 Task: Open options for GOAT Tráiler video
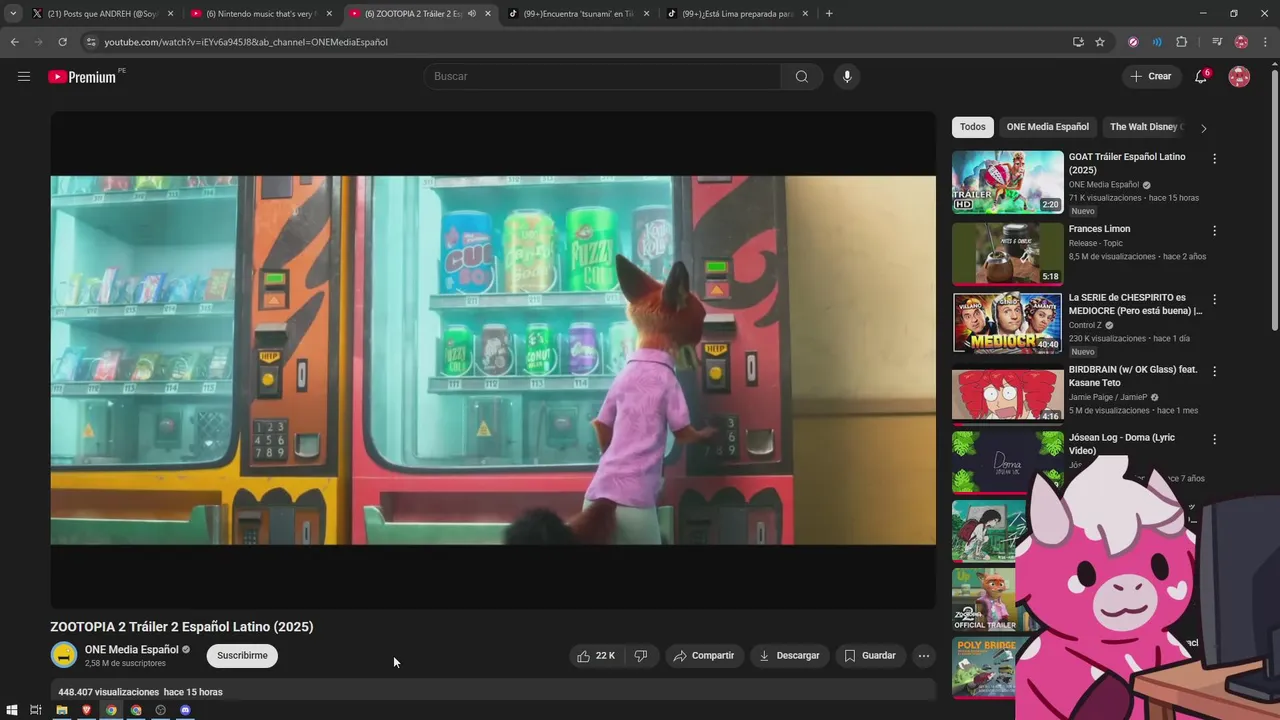pos(1215,159)
